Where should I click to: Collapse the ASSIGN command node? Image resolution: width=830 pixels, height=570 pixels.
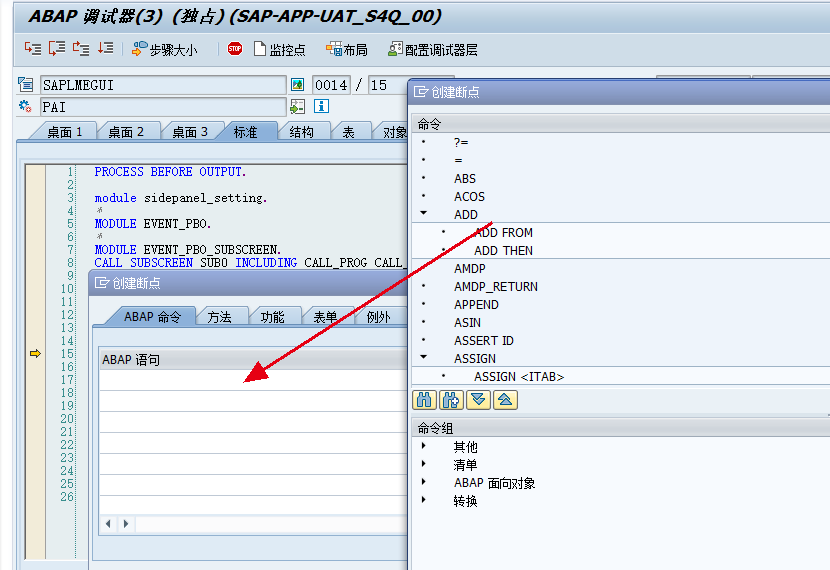click(x=423, y=357)
